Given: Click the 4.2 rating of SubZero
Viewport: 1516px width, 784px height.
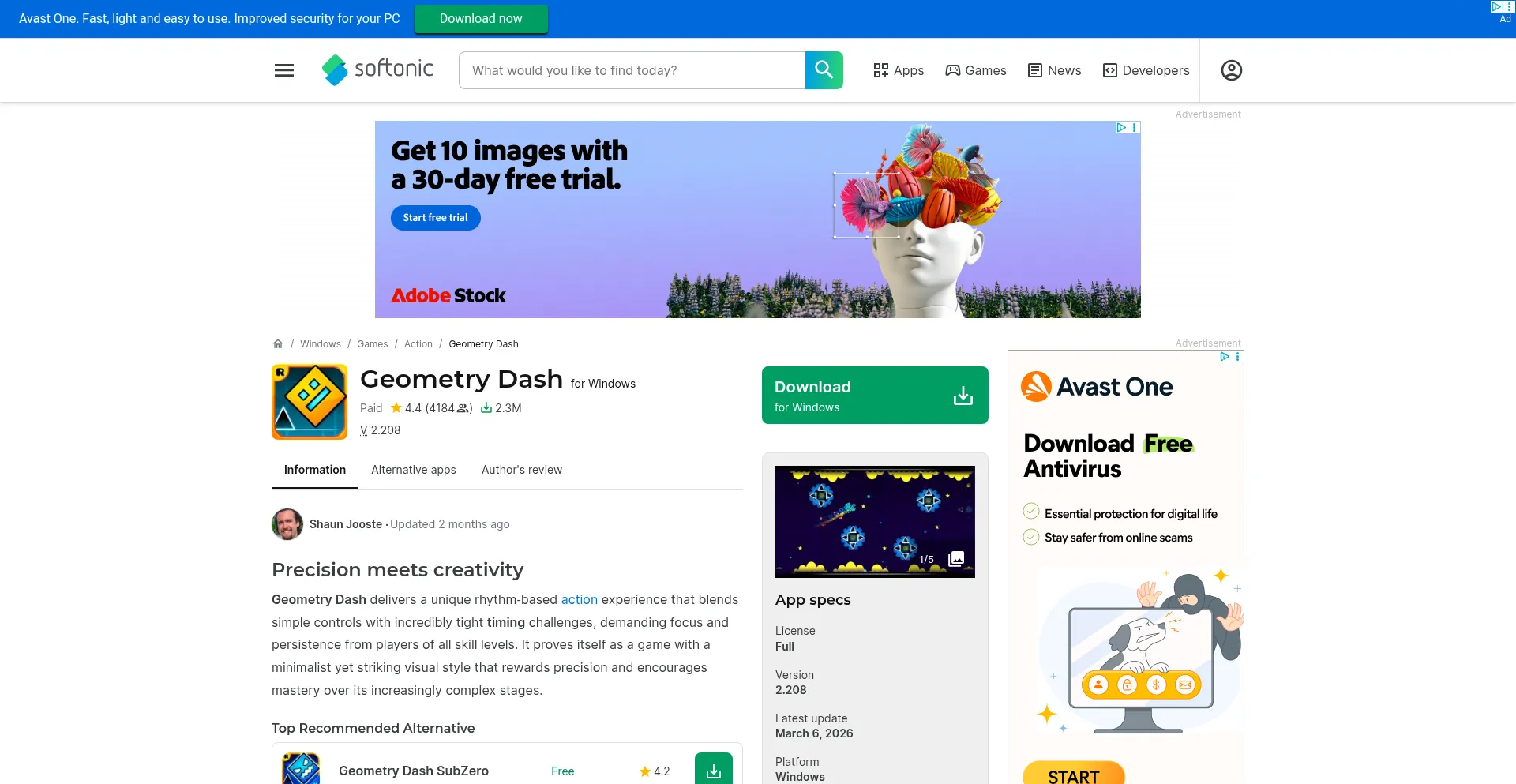Looking at the screenshot, I should point(655,771).
